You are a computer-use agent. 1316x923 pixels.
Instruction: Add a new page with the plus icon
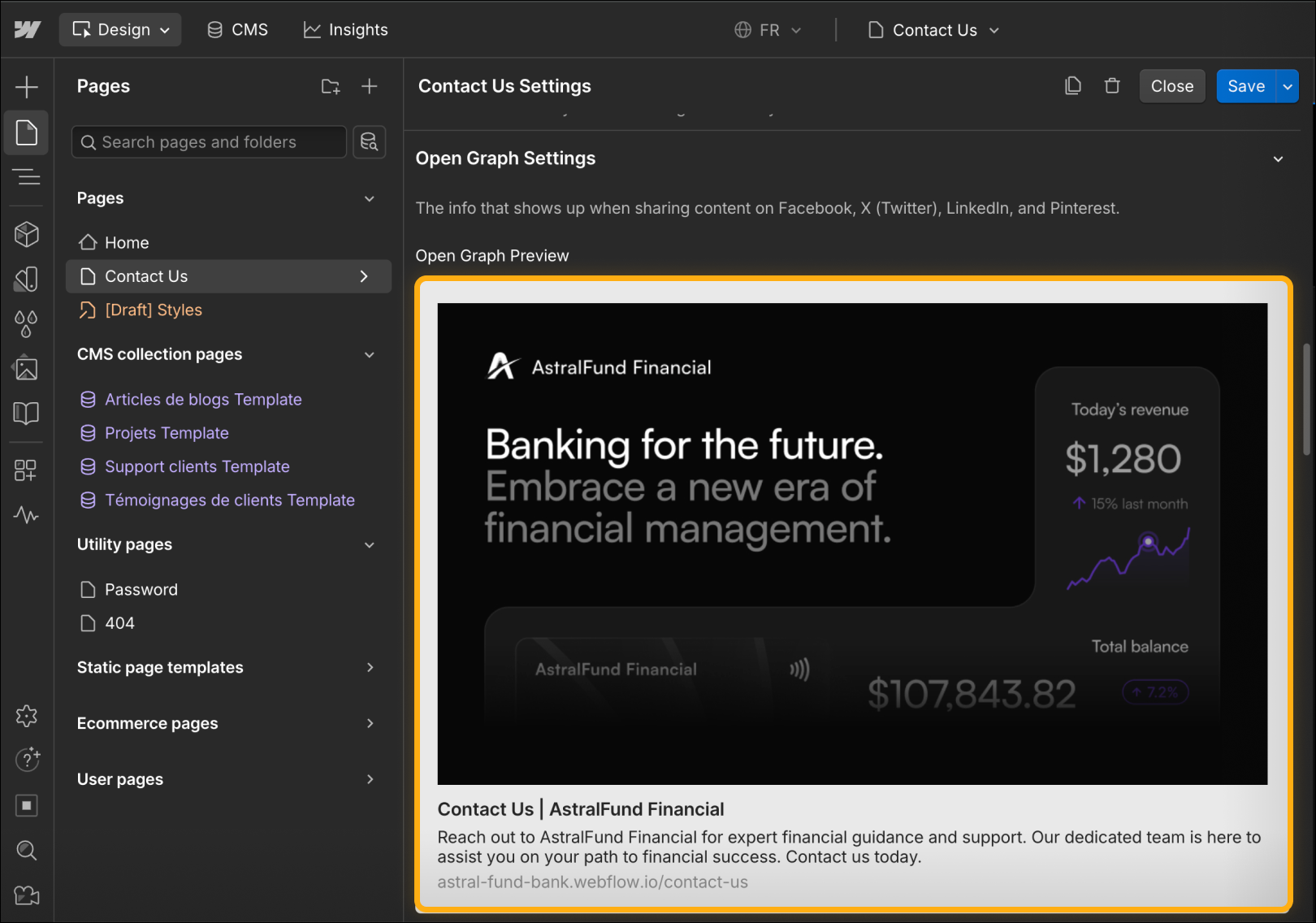370,86
